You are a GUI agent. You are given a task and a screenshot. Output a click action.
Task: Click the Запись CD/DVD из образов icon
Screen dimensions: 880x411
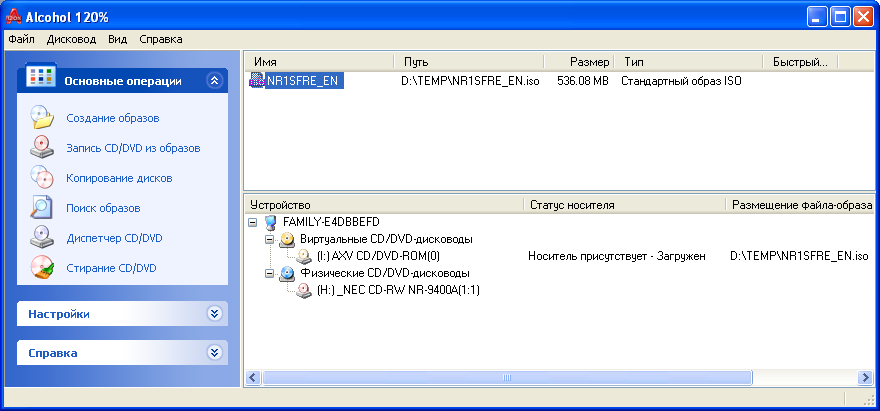[42, 148]
